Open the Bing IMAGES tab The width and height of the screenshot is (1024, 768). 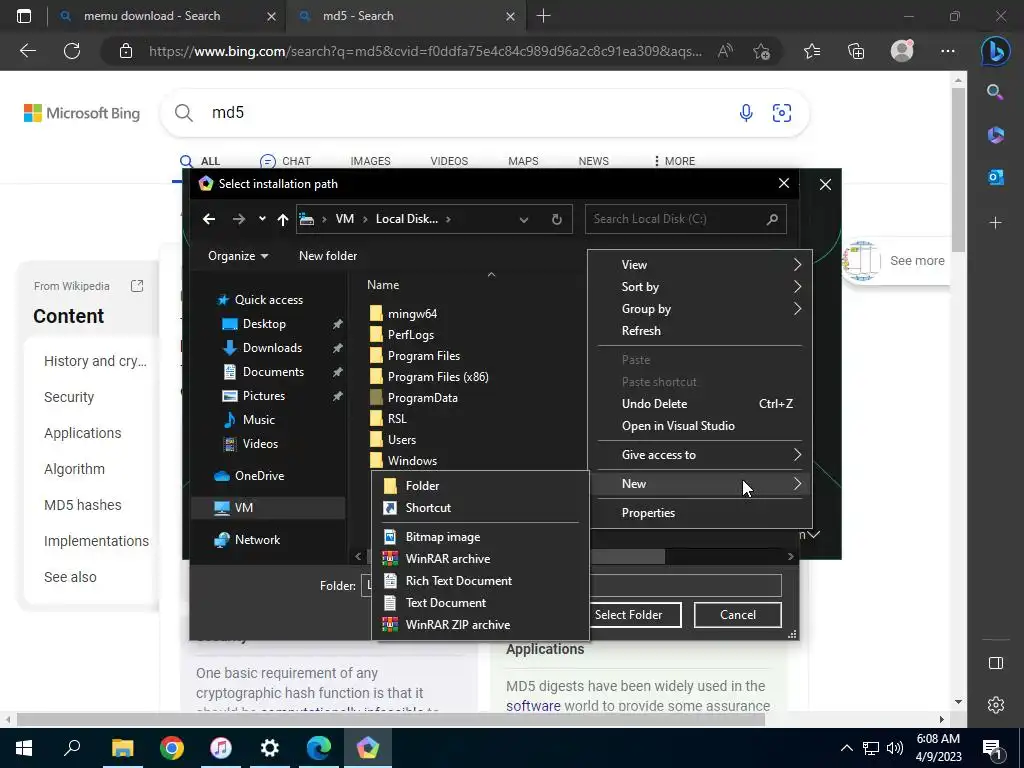[x=370, y=161]
